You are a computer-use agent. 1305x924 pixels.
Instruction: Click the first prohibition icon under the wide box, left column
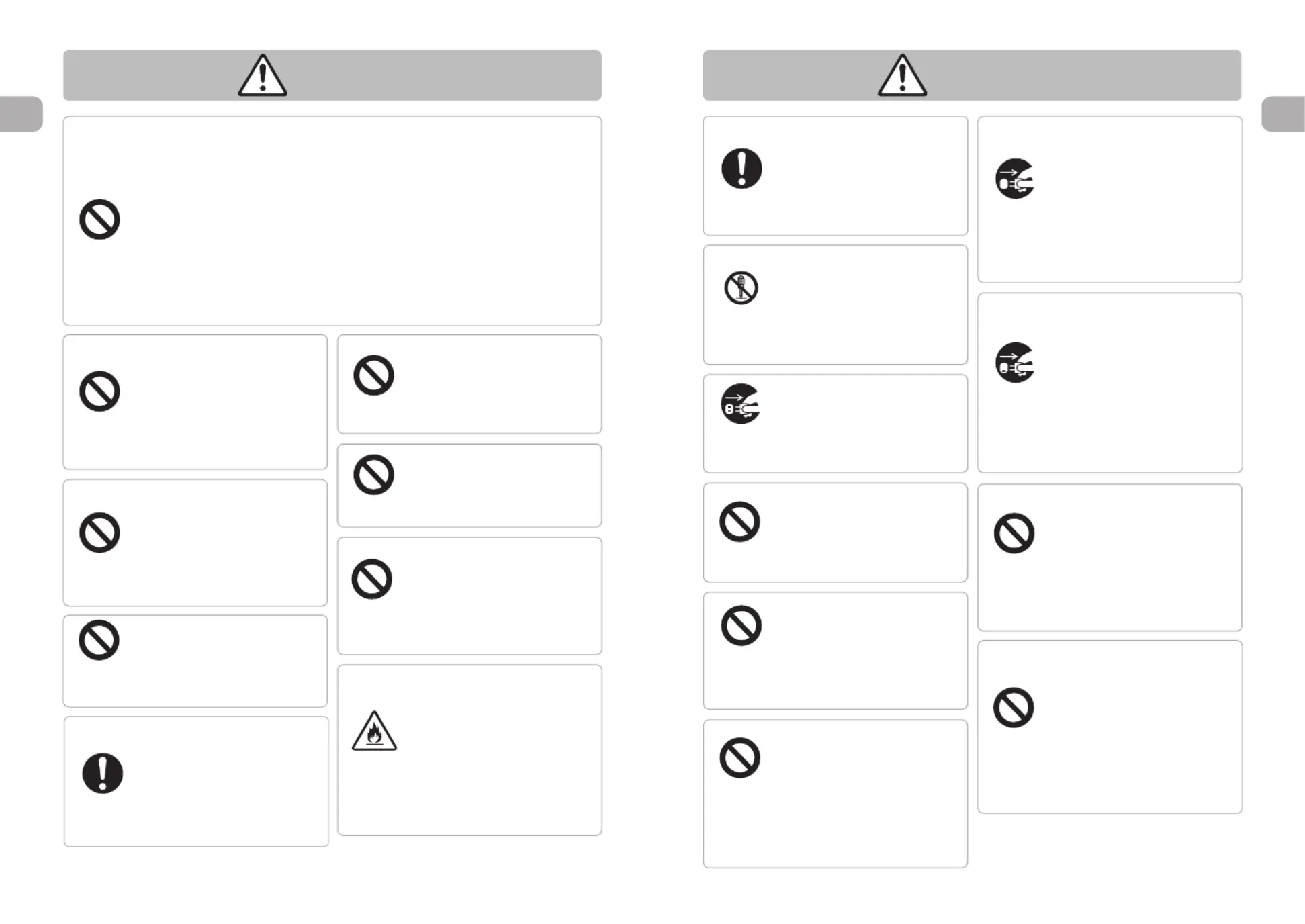(99, 391)
